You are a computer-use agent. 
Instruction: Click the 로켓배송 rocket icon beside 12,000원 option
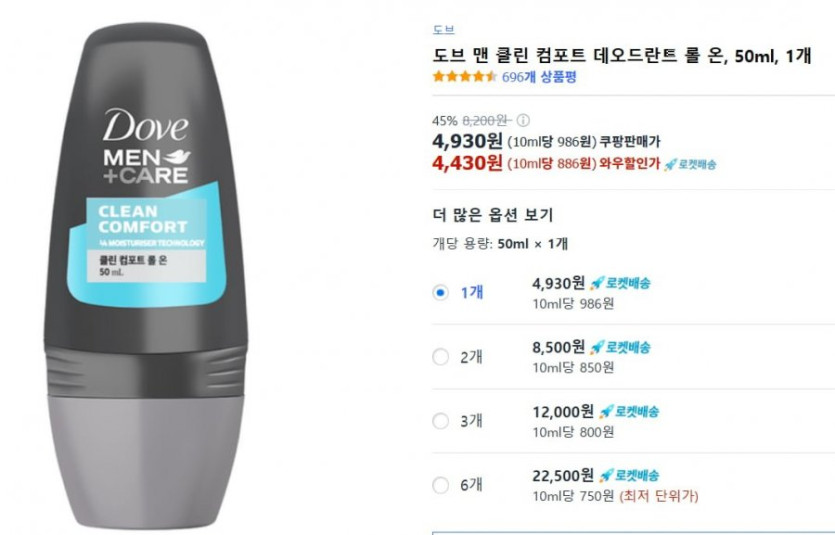coord(606,411)
